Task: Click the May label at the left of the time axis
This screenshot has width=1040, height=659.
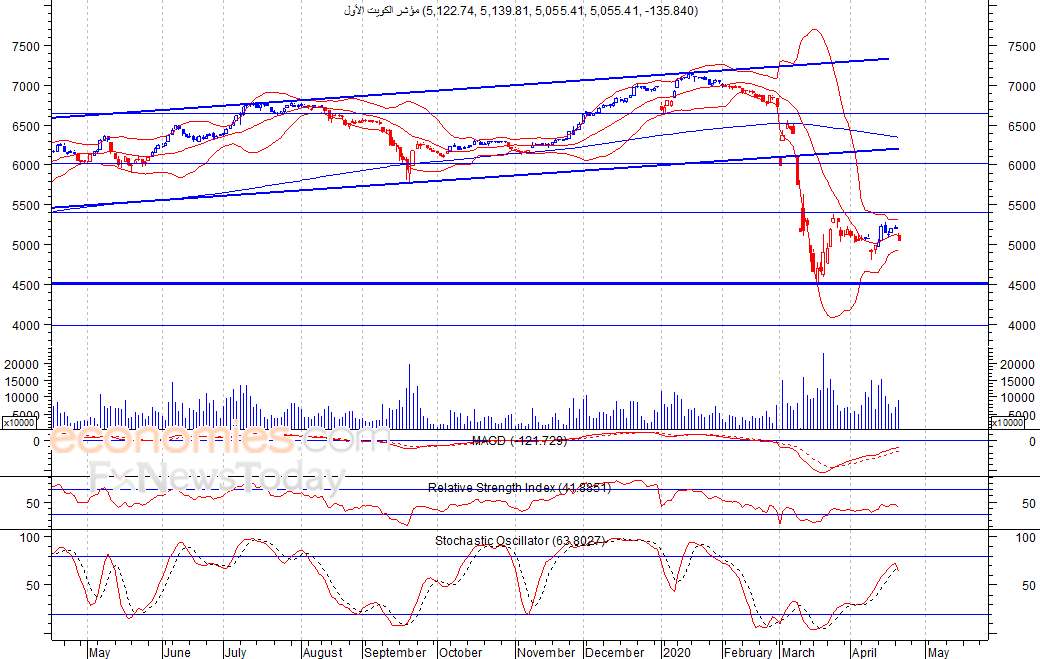Action: (x=99, y=652)
